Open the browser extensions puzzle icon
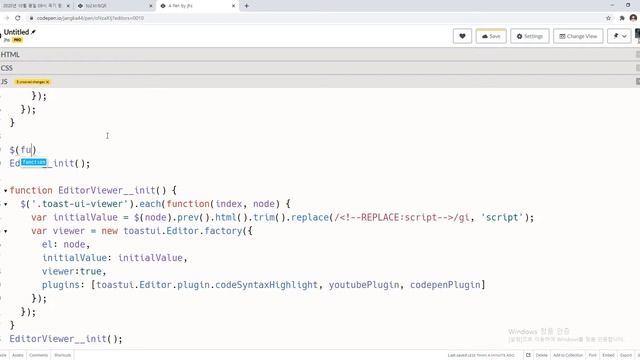This screenshot has height=360, width=640. [x=622, y=18]
